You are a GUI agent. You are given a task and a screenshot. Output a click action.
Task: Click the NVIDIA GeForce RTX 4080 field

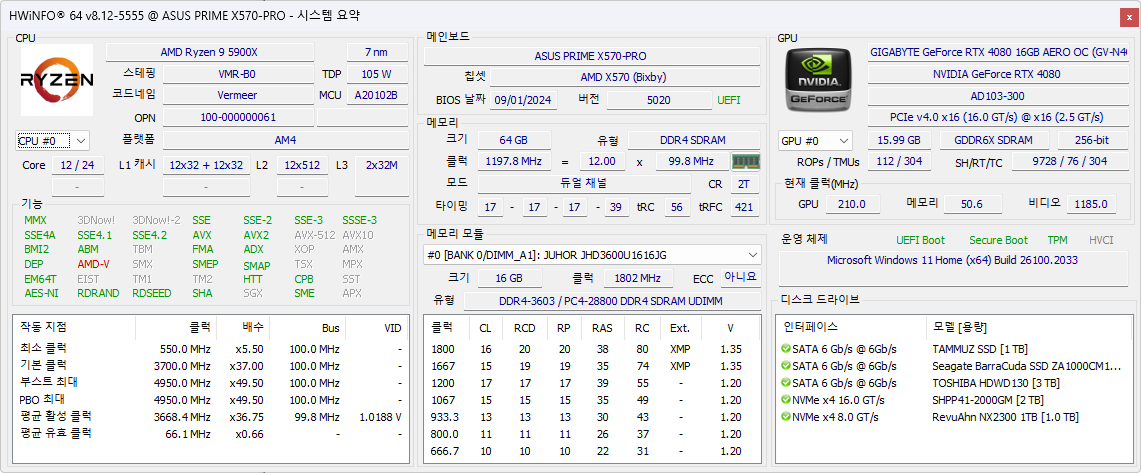(998, 73)
